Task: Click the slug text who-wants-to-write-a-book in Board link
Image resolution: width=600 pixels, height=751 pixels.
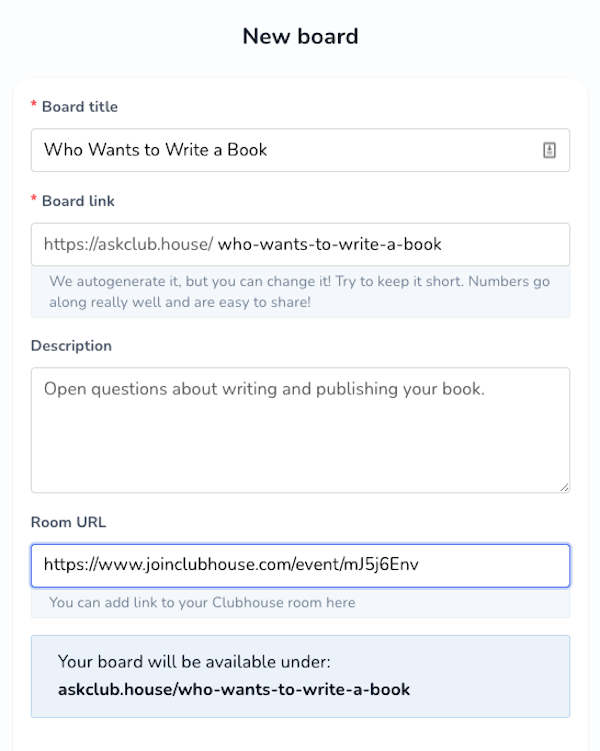Action: click(x=329, y=244)
